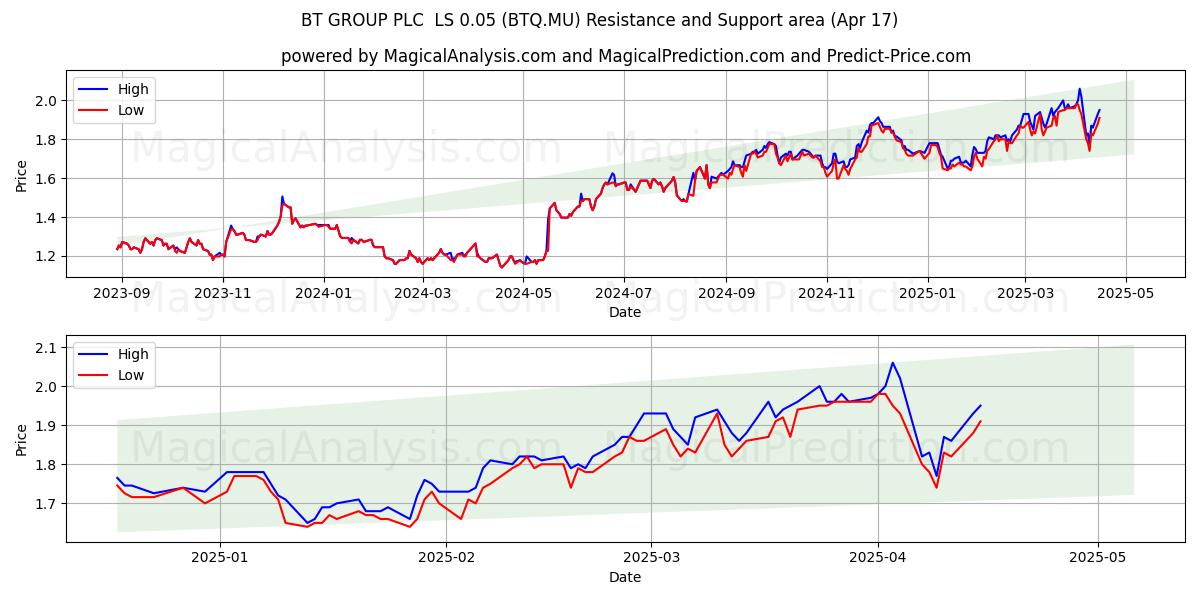Click the 2025-03 tick label on bottom chart
Image resolution: width=1200 pixels, height=600 pixels.
651,559
